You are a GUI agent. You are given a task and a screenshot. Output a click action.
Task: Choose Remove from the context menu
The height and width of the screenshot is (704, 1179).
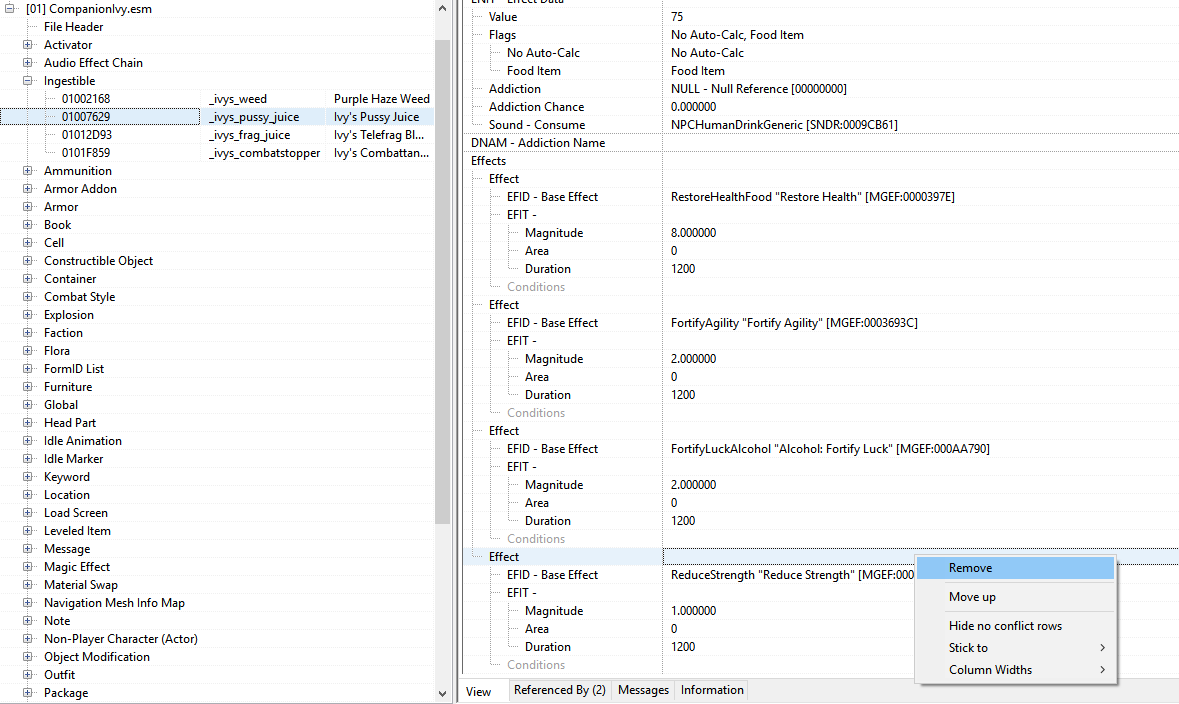click(x=1015, y=568)
